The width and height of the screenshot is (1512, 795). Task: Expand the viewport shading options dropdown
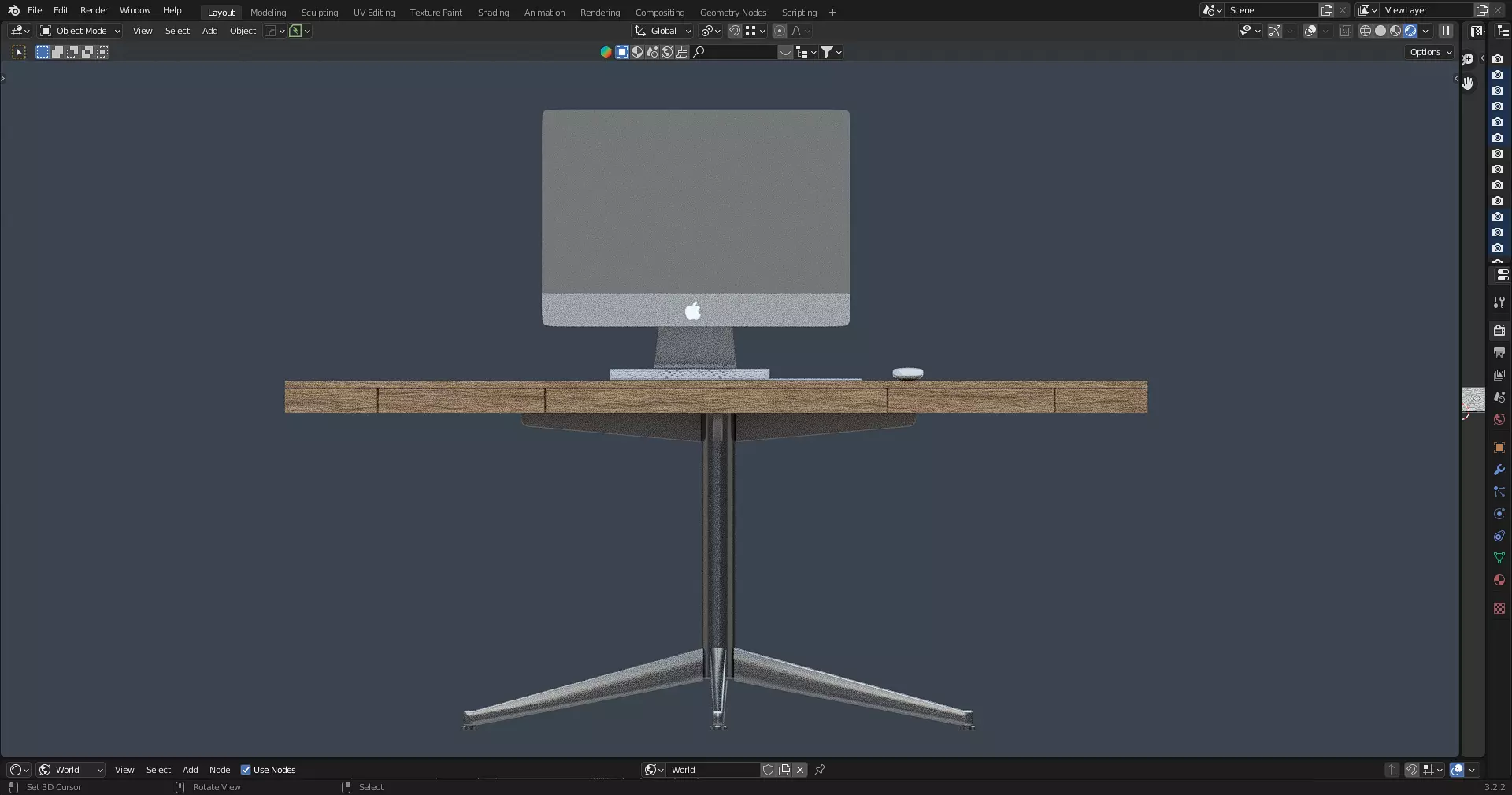tap(1425, 31)
